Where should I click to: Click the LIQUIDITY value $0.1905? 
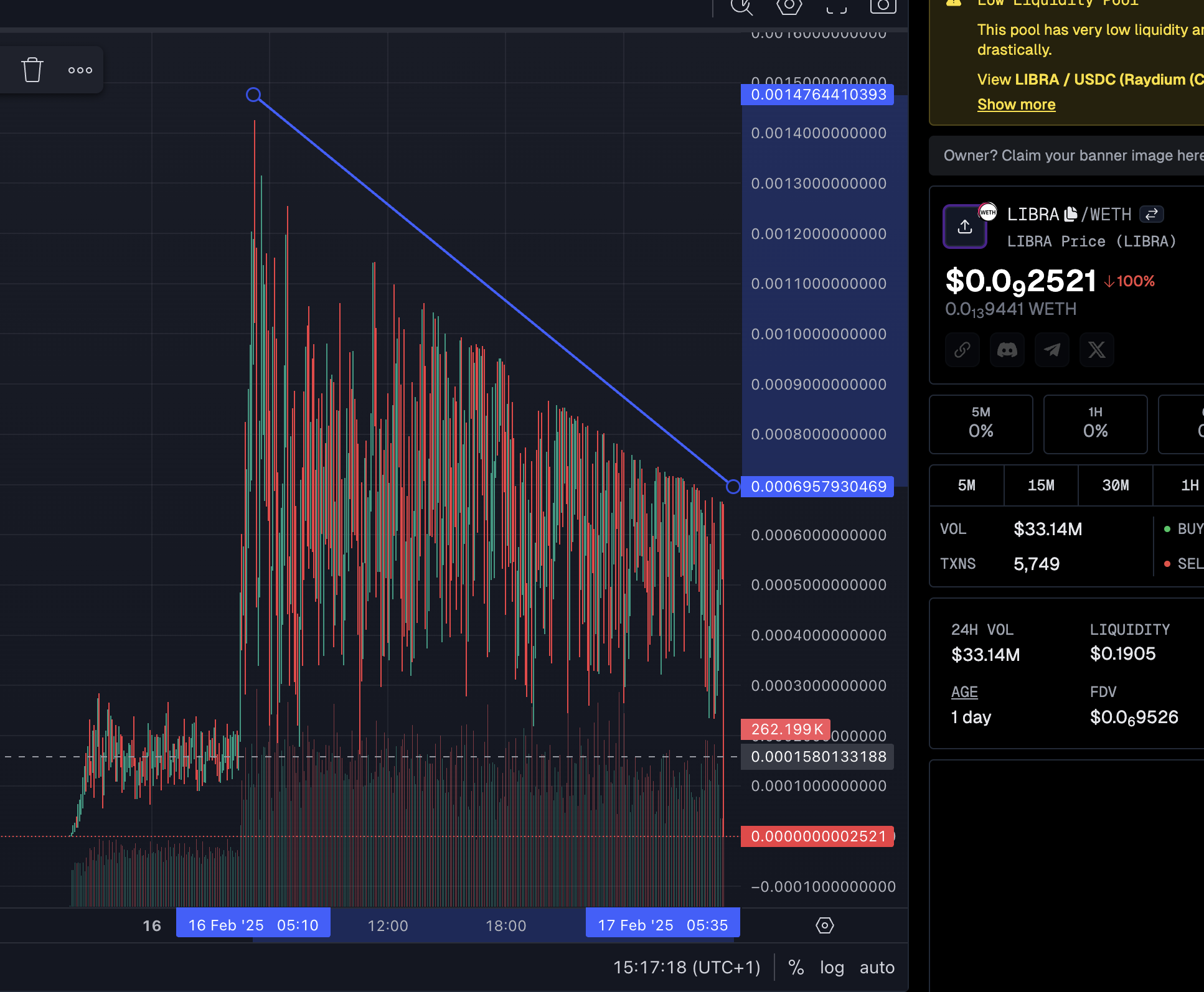(1122, 653)
